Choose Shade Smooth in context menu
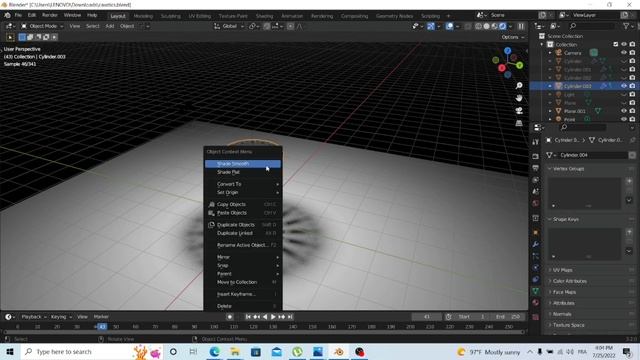Screen dimensions: 640x360 (x=243, y=164)
